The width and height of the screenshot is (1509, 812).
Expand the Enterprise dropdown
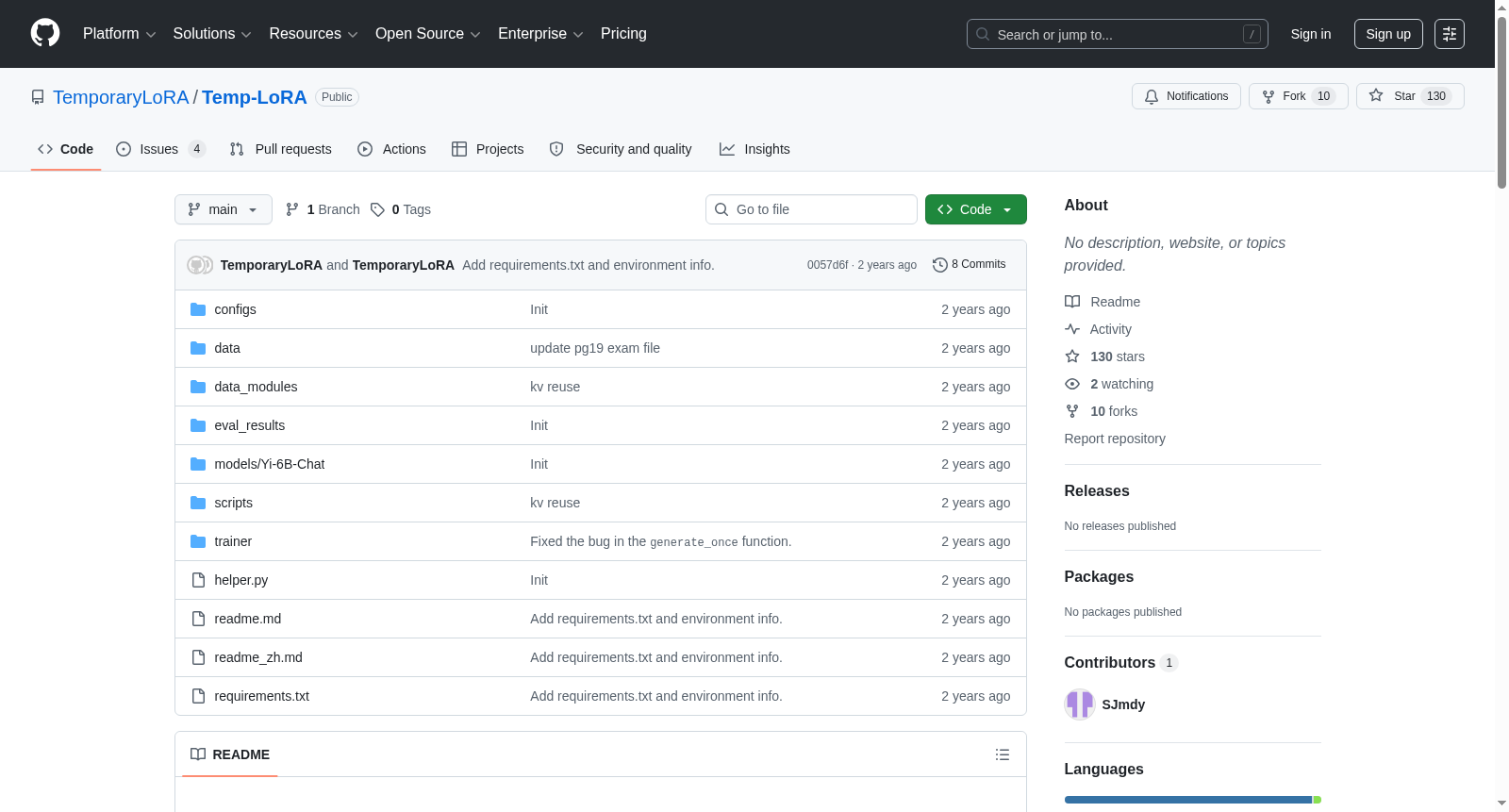coord(540,34)
